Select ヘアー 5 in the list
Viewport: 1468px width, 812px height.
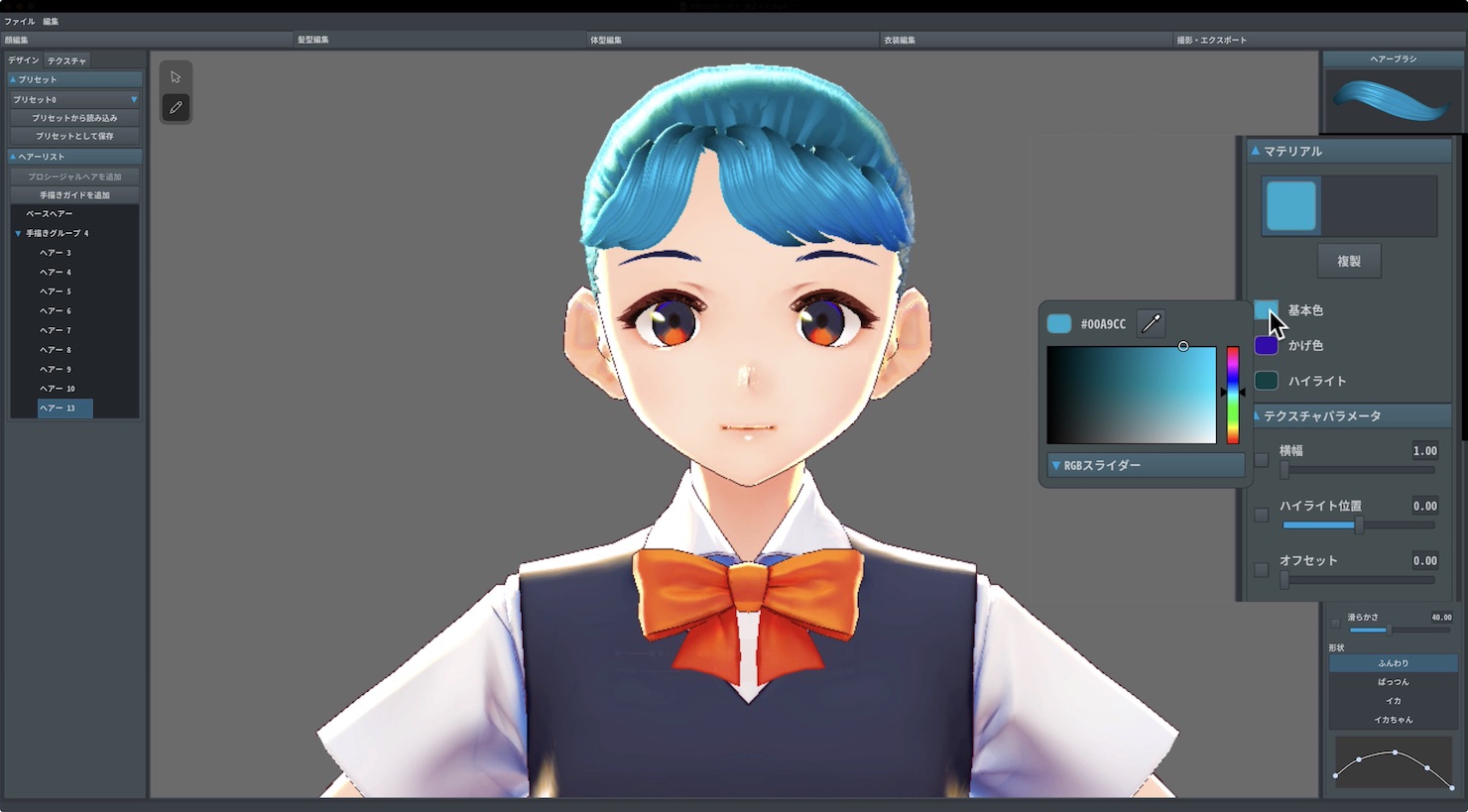click(56, 291)
